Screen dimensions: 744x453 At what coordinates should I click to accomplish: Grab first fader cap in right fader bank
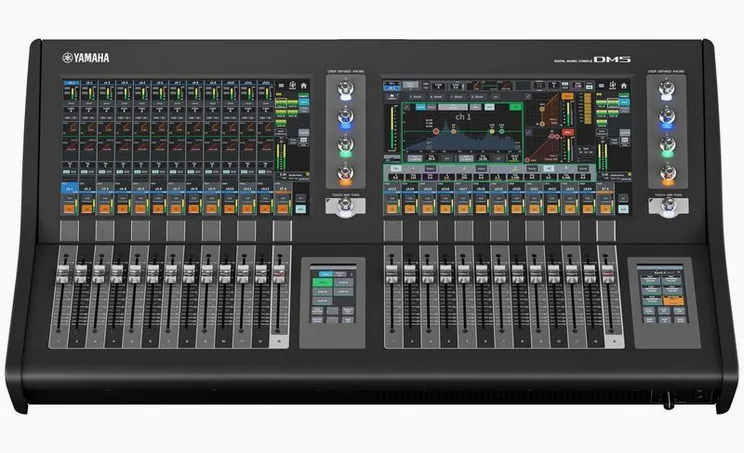[391, 274]
